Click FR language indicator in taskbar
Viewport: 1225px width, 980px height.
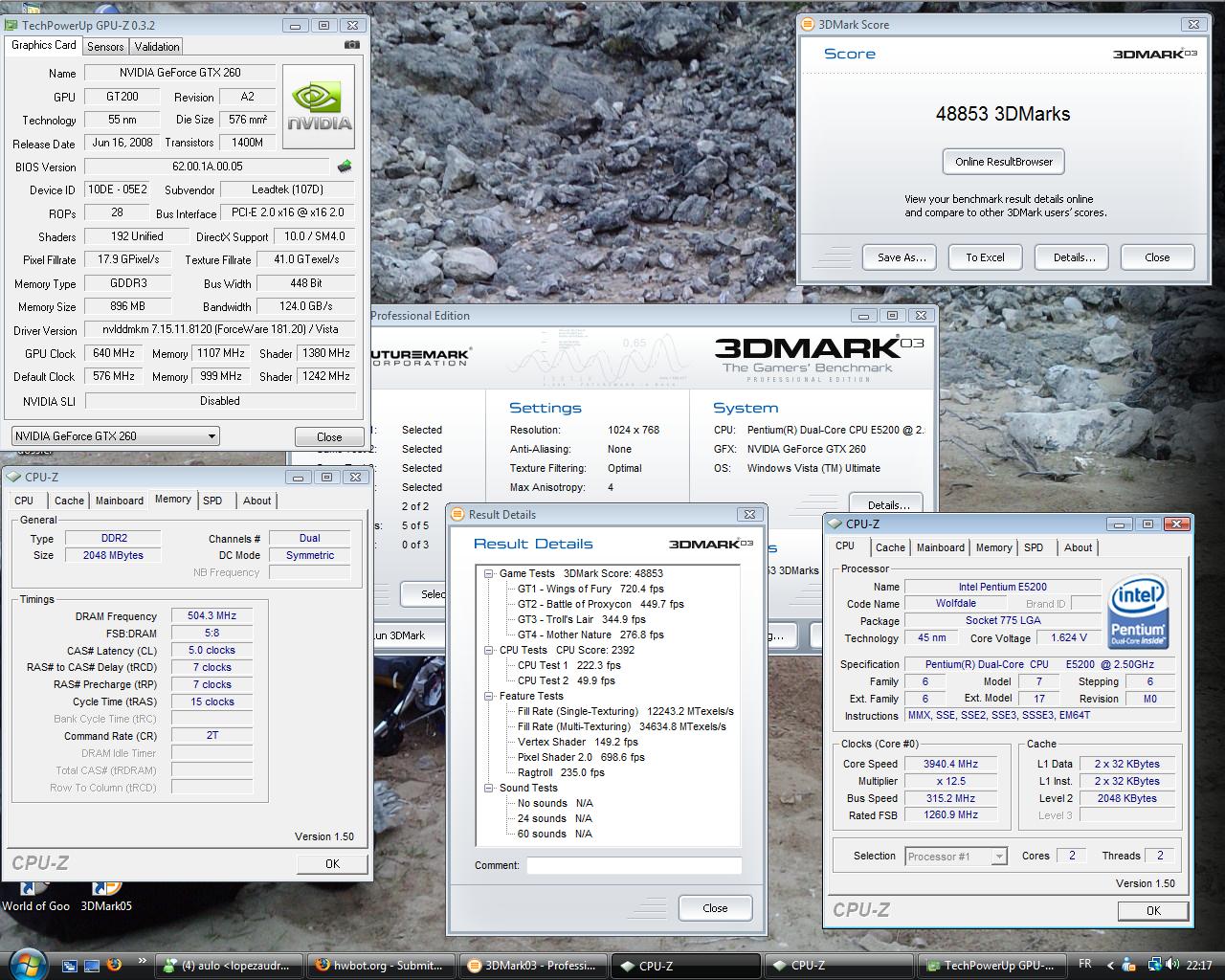point(1084,965)
